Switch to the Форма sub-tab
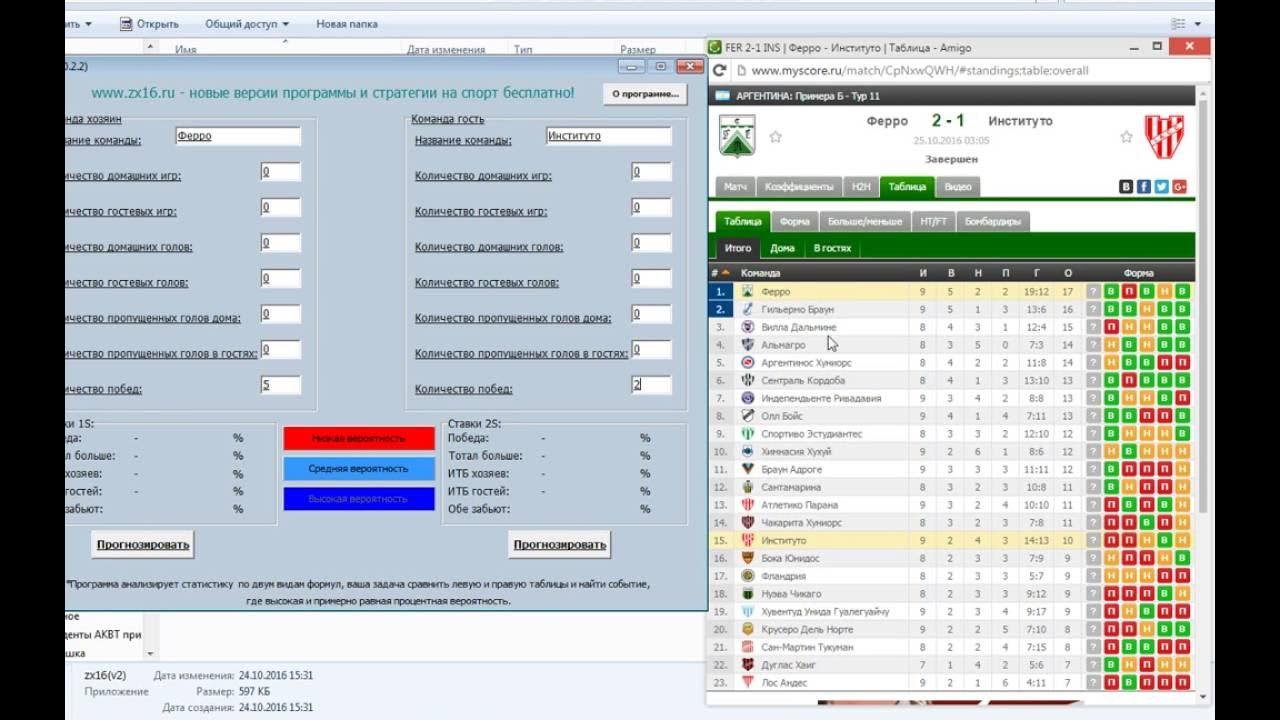 [x=794, y=222]
